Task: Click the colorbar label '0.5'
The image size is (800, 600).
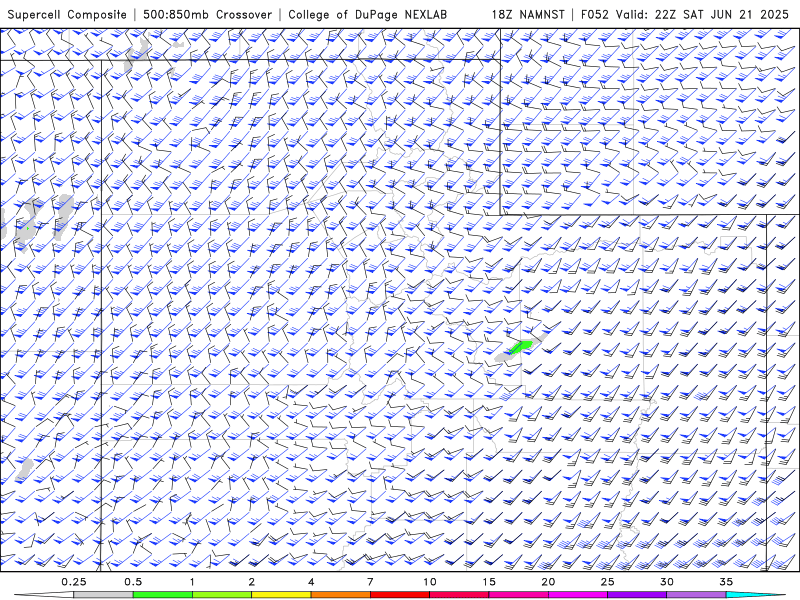Action: pos(133,582)
